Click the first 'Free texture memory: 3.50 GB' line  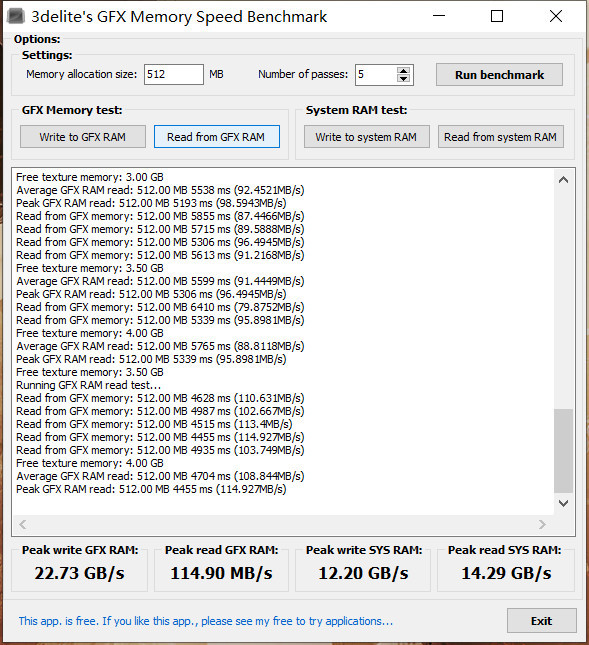point(90,268)
